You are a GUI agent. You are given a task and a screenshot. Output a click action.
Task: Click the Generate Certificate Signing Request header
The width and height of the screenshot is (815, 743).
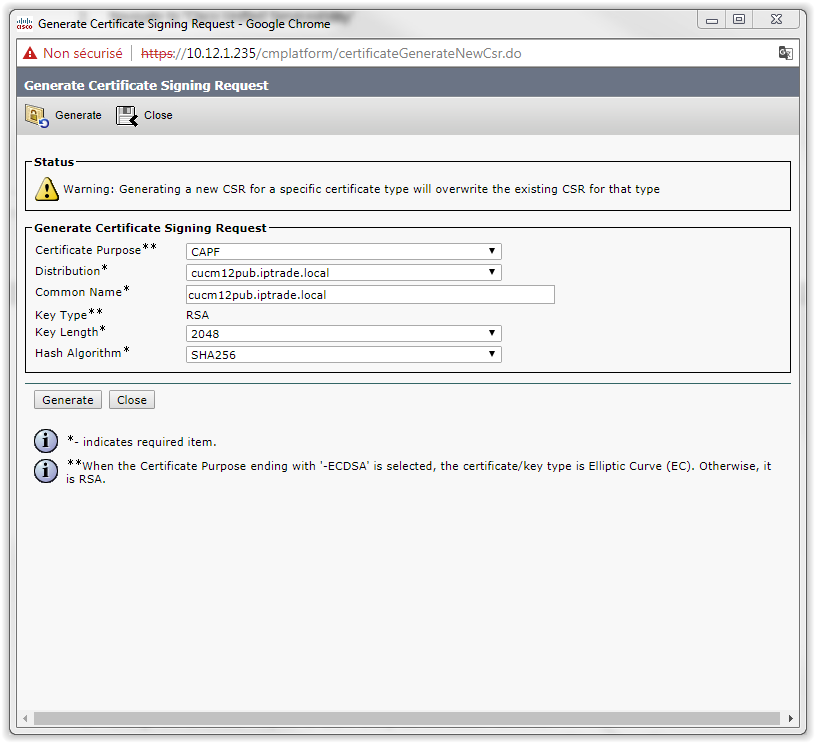point(146,85)
